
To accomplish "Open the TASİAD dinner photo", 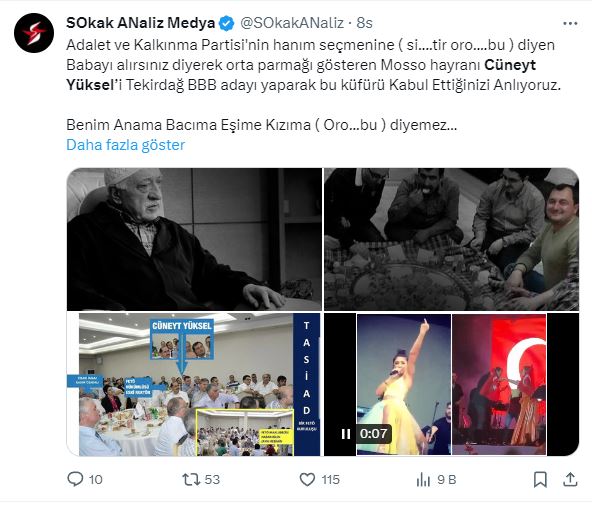I will 194,384.
